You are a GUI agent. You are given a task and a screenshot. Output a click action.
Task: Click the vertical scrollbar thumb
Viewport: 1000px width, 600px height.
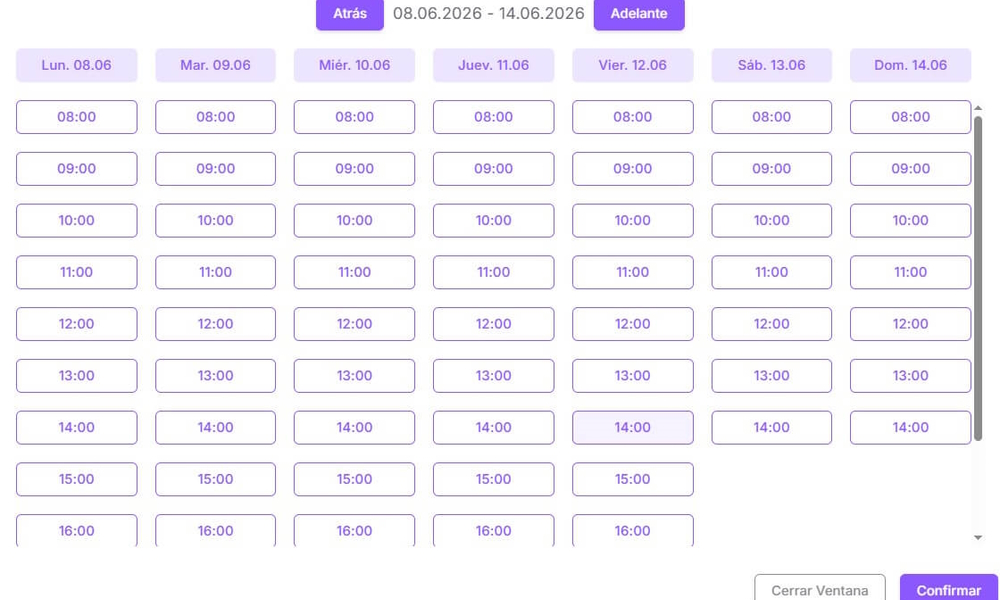978,278
